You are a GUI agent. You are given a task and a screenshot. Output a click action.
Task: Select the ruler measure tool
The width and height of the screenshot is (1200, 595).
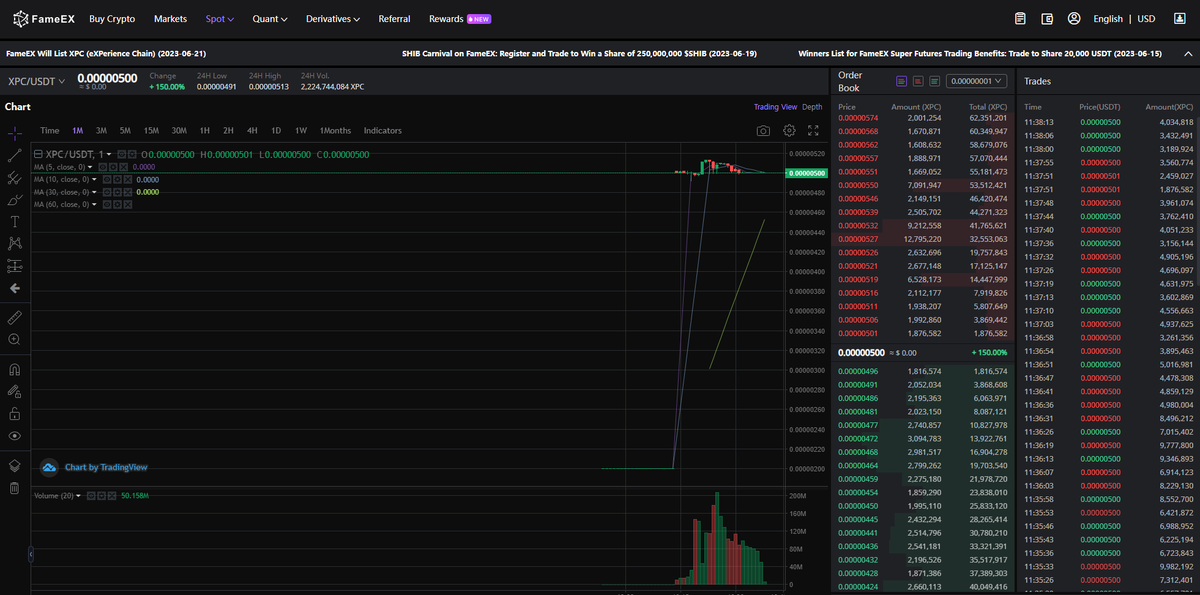pos(14,317)
